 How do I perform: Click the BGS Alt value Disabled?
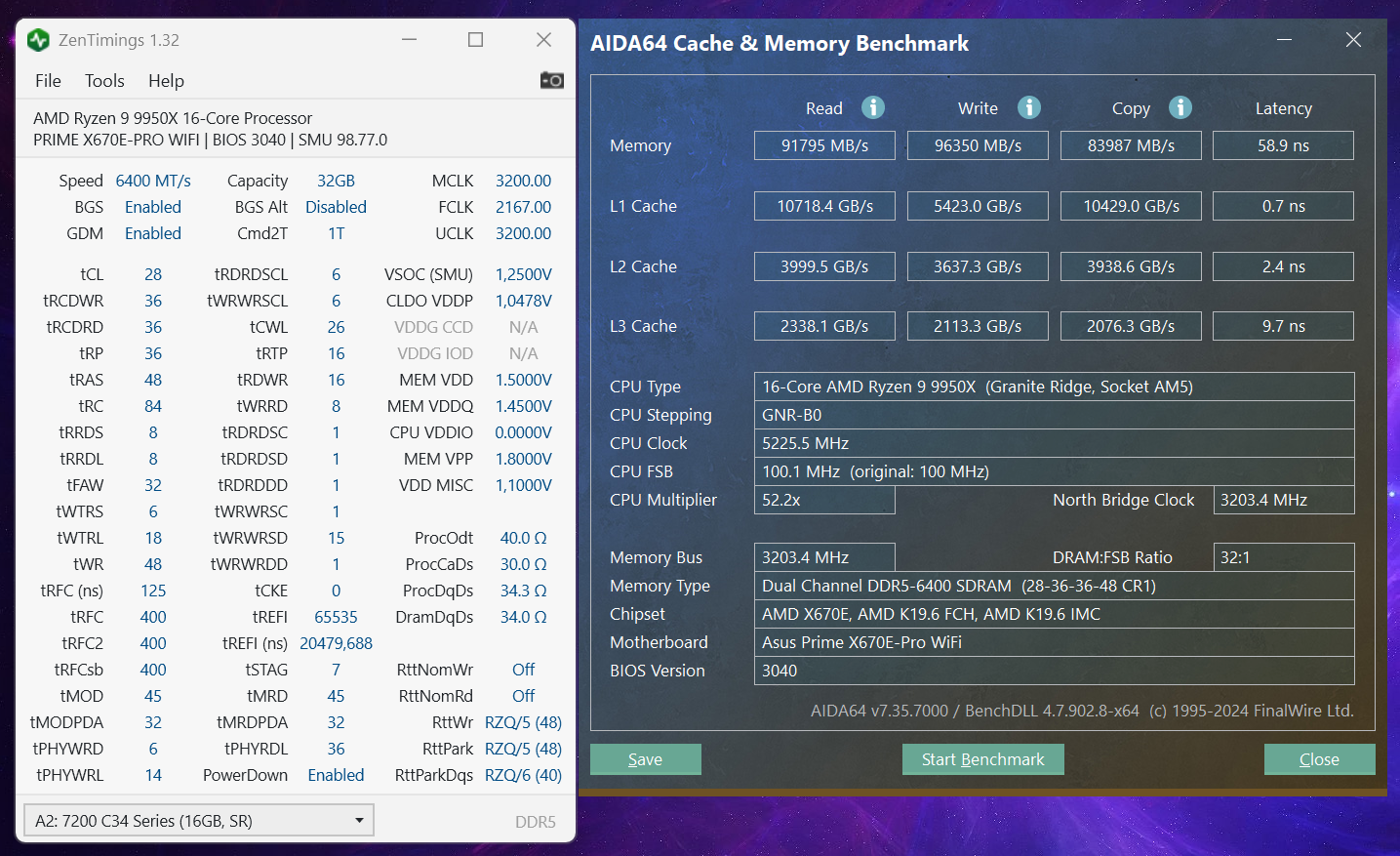(336, 207)
